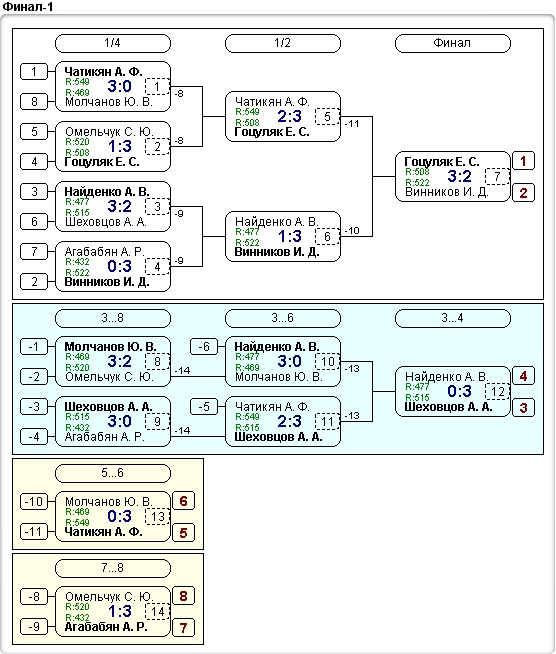This screenshot has width=556, height=654.
Task: Click the 1/4 round header
Action: point(113,43)
